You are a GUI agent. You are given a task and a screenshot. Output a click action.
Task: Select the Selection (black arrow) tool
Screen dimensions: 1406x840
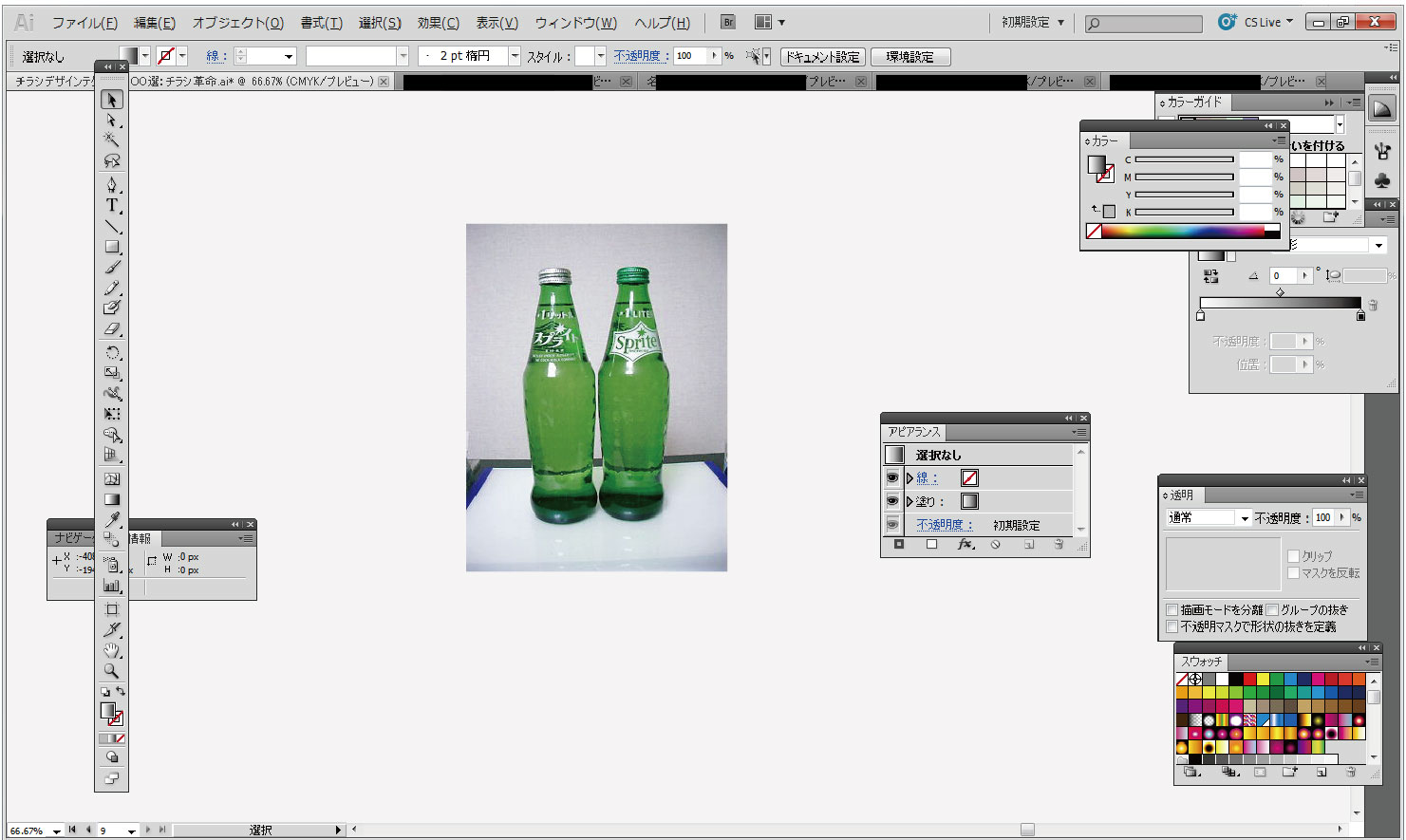click(x=111, y=100)
